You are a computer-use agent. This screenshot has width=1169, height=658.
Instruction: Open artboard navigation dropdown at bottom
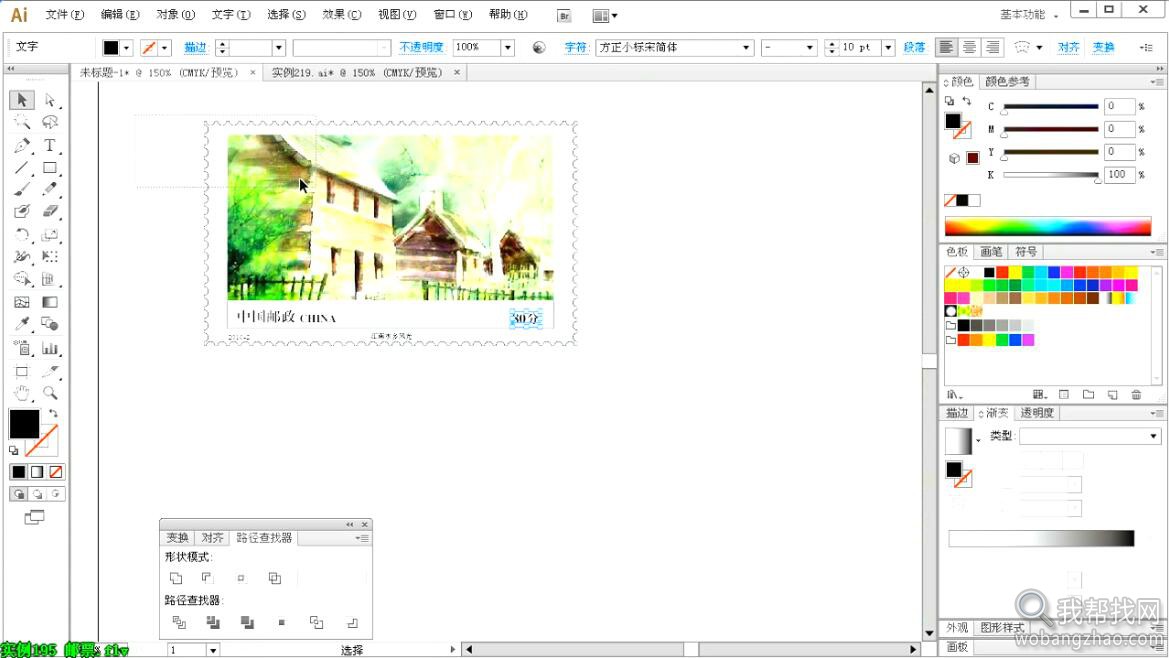[212, 650]
